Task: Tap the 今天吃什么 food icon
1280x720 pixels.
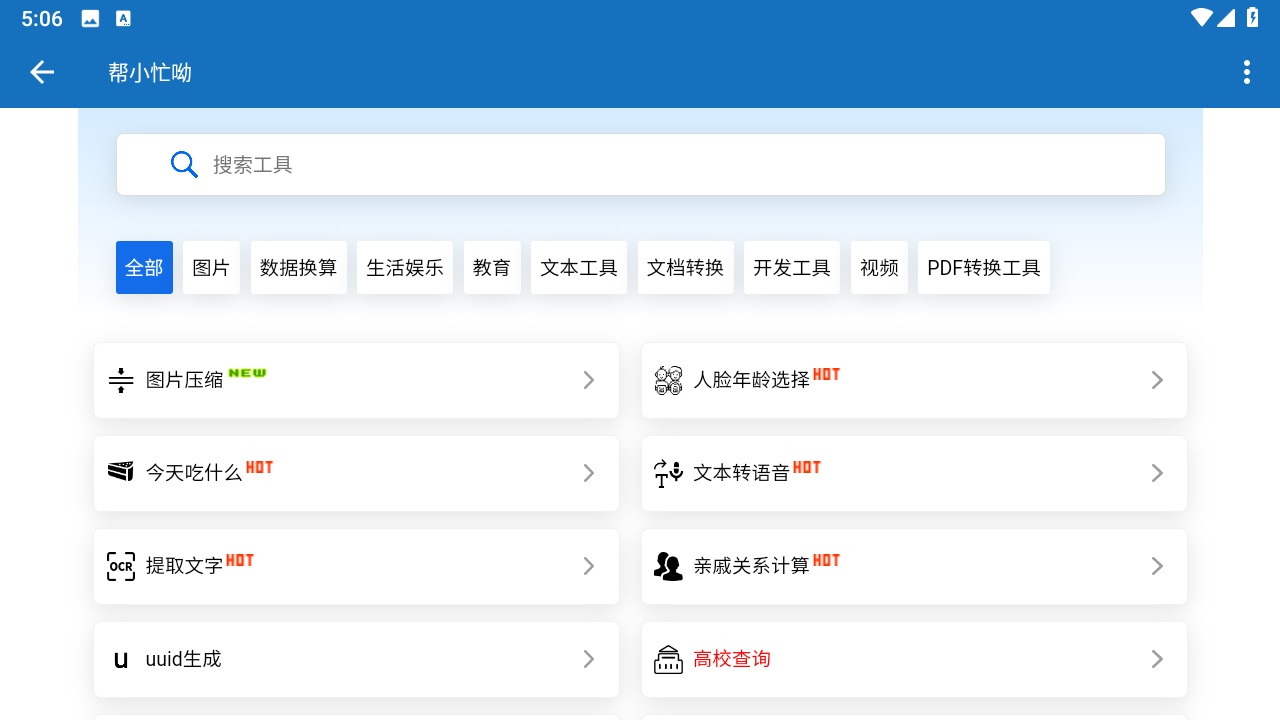Action: [x=121, y=472]
